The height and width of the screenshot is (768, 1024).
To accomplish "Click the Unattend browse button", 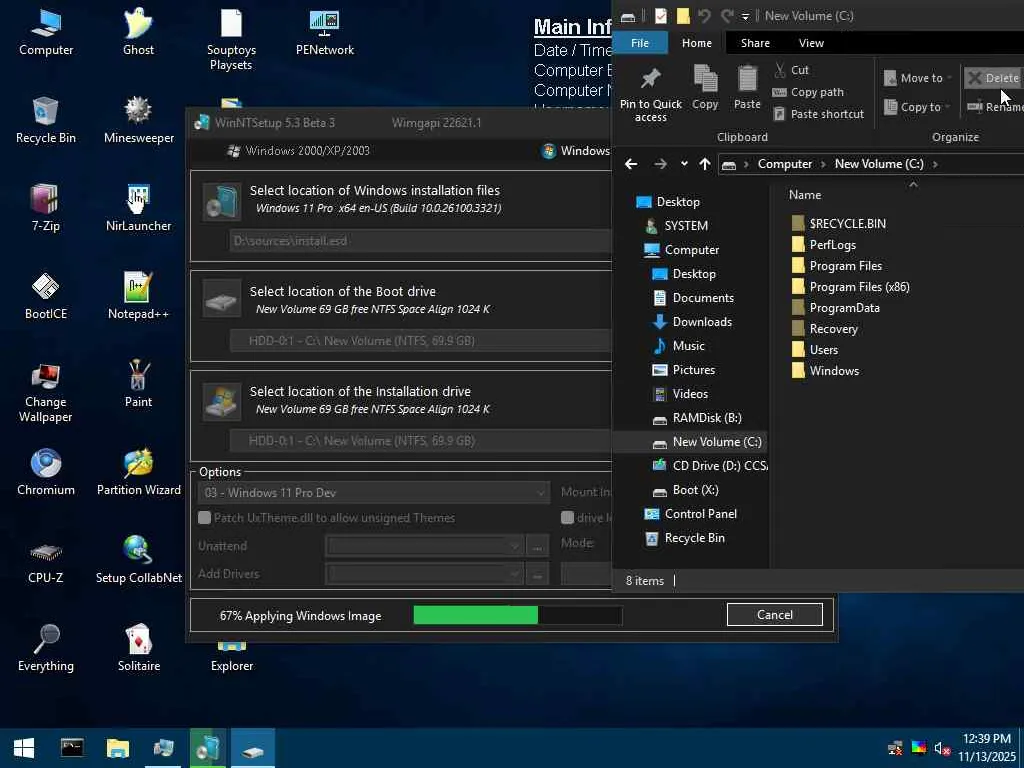I will pos(537,546).
